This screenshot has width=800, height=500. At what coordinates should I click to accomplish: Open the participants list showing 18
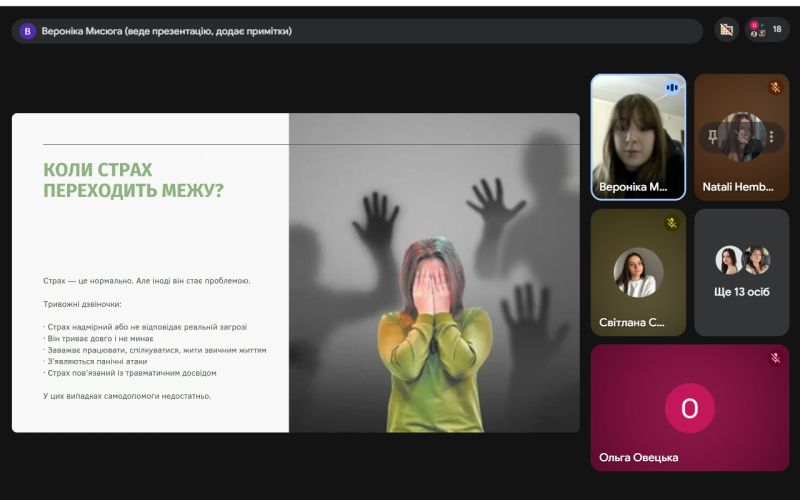click(767, 30)
